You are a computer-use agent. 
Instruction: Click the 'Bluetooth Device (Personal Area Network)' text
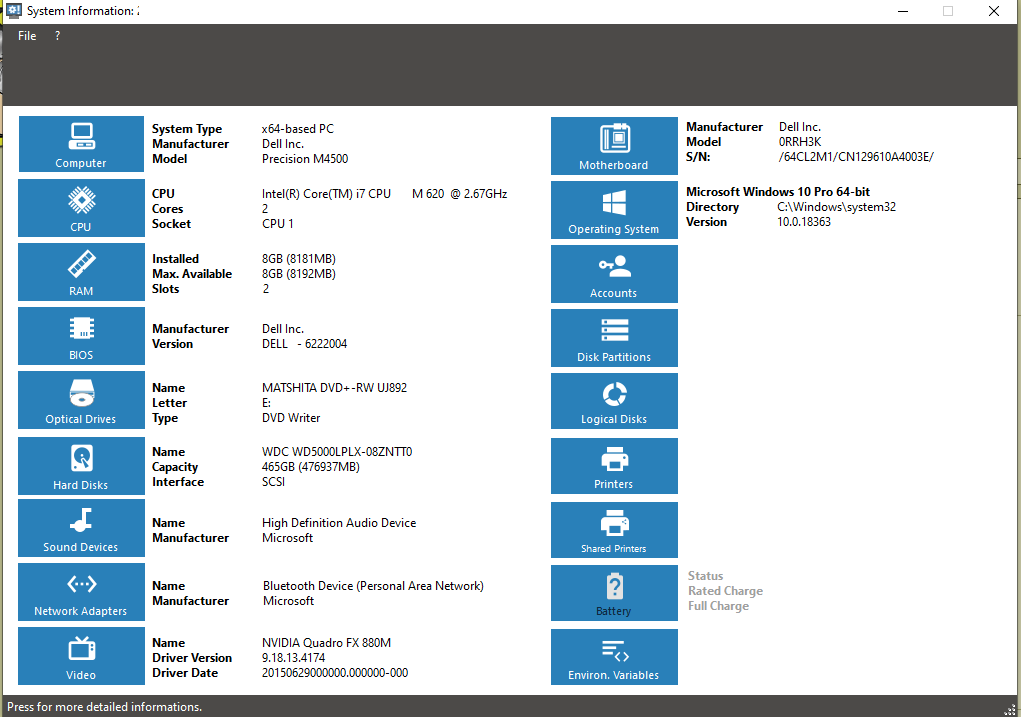373,586
